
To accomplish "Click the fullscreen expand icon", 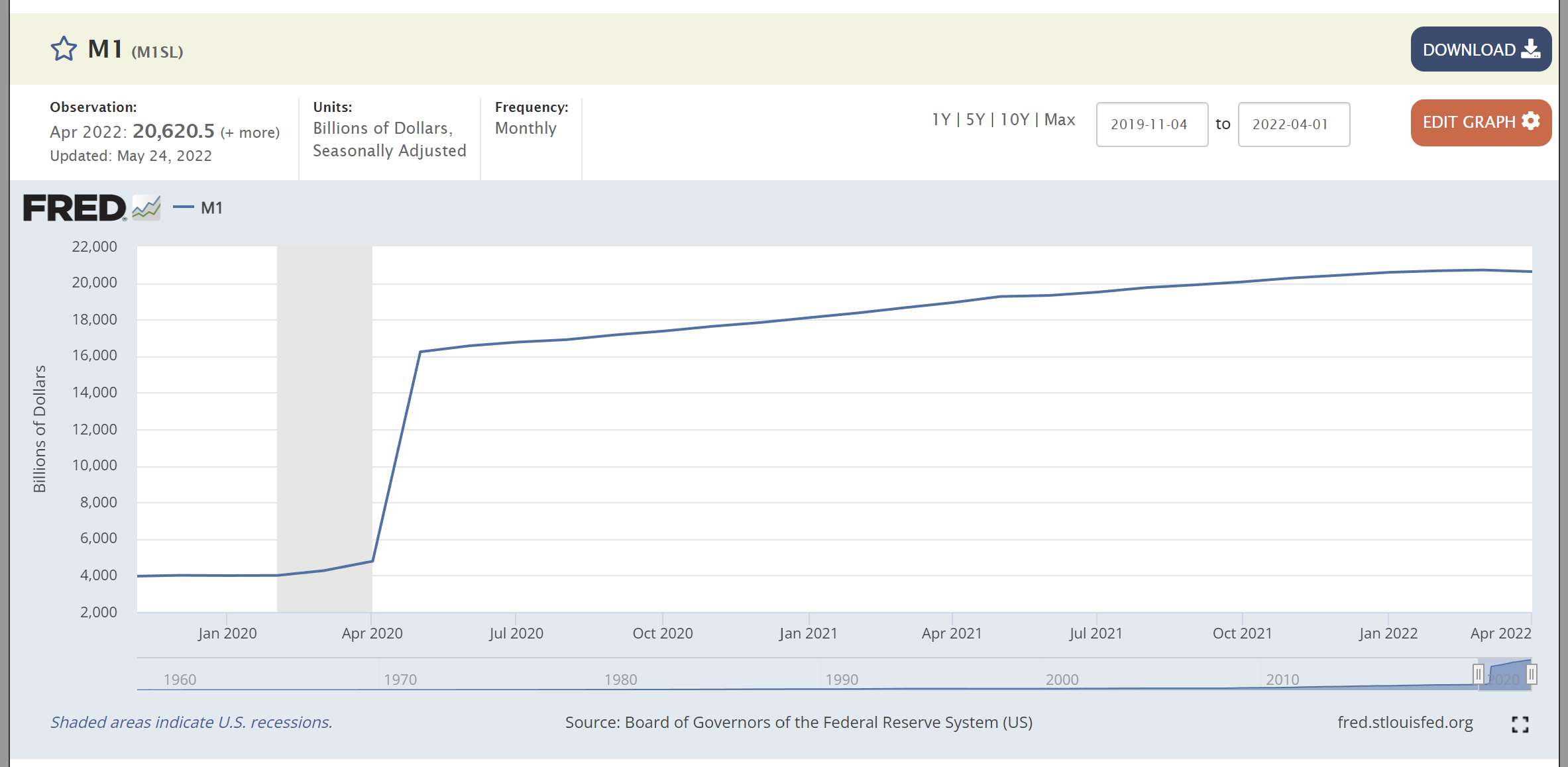I will pyautogui.click(x=1520, y=725).
